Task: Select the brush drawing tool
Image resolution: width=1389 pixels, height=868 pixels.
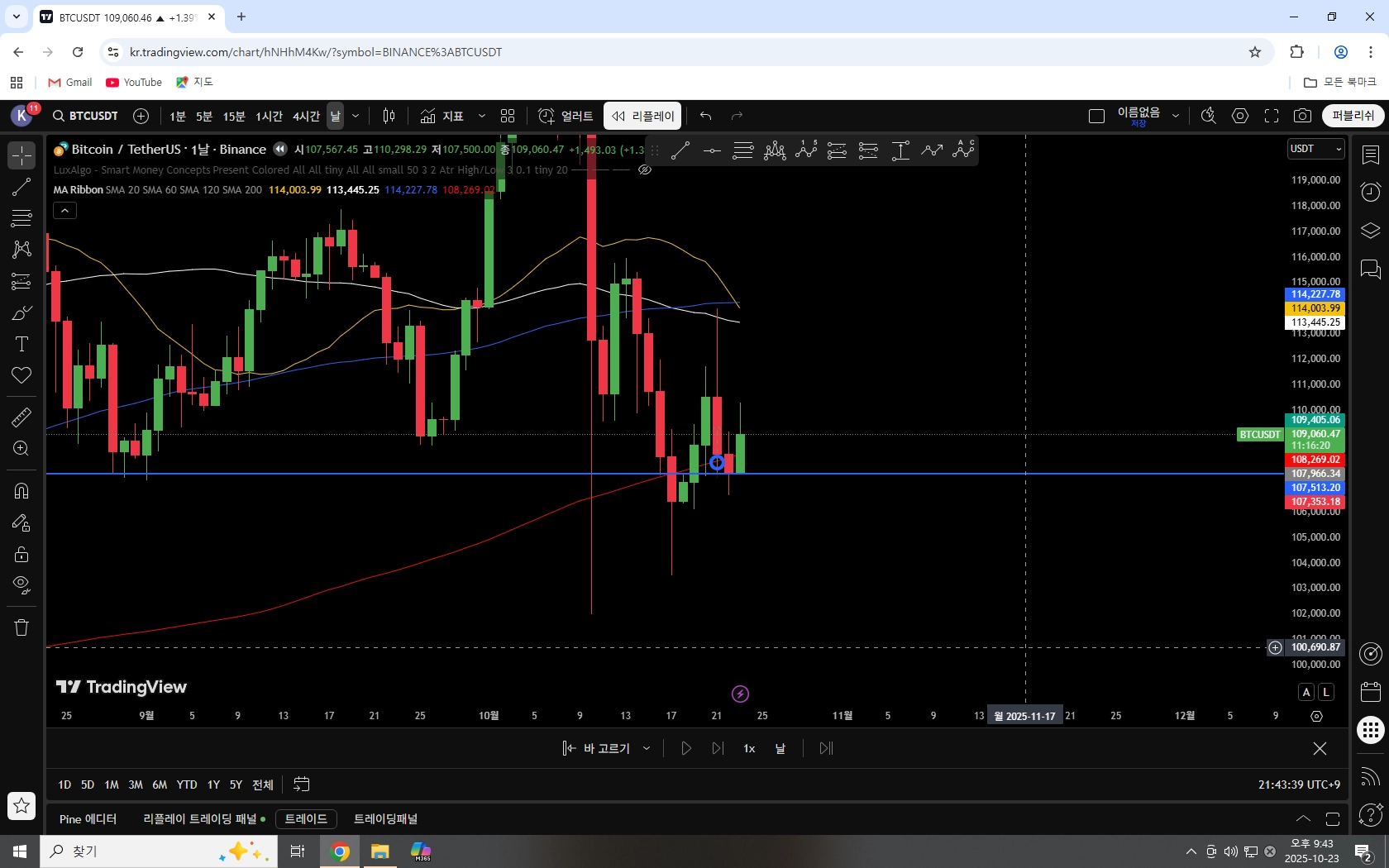Action: point(21,312)
